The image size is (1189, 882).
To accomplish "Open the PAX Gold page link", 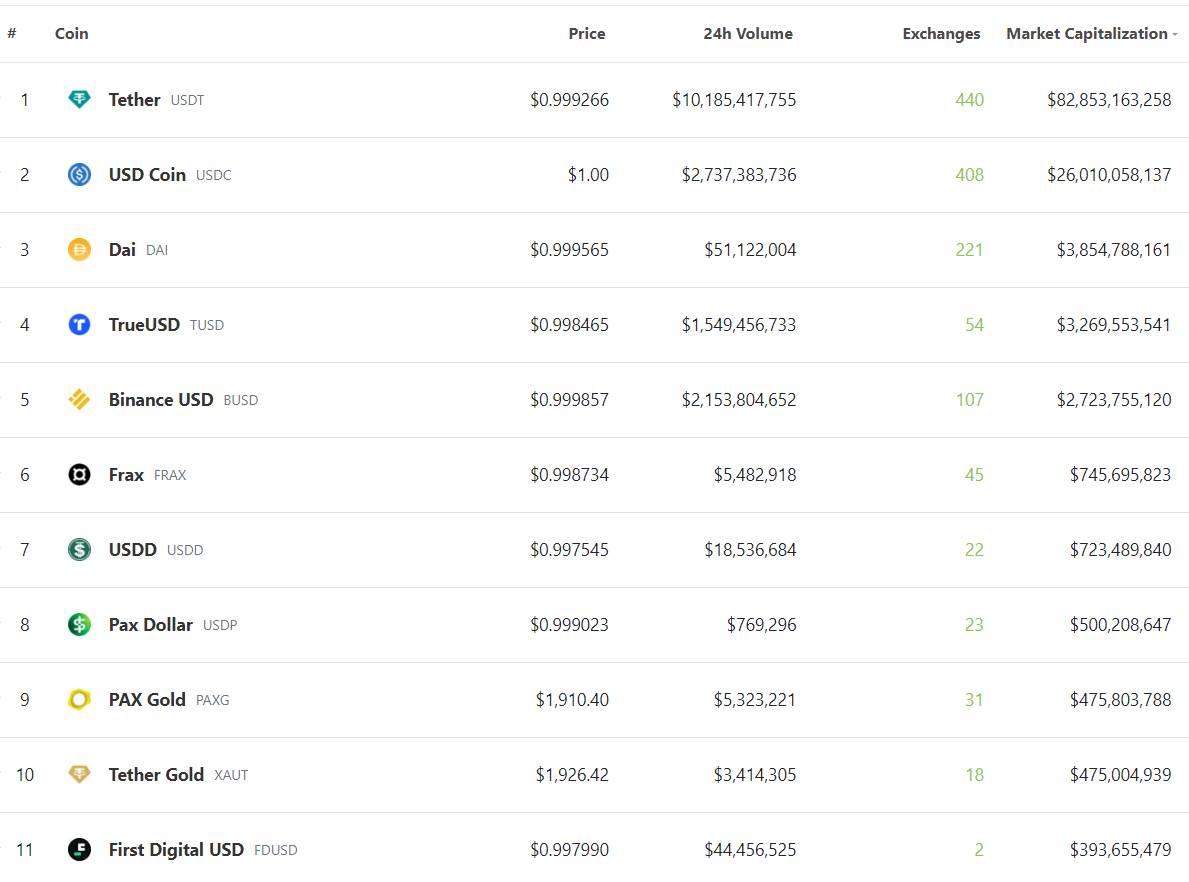I will coord(147,699).
